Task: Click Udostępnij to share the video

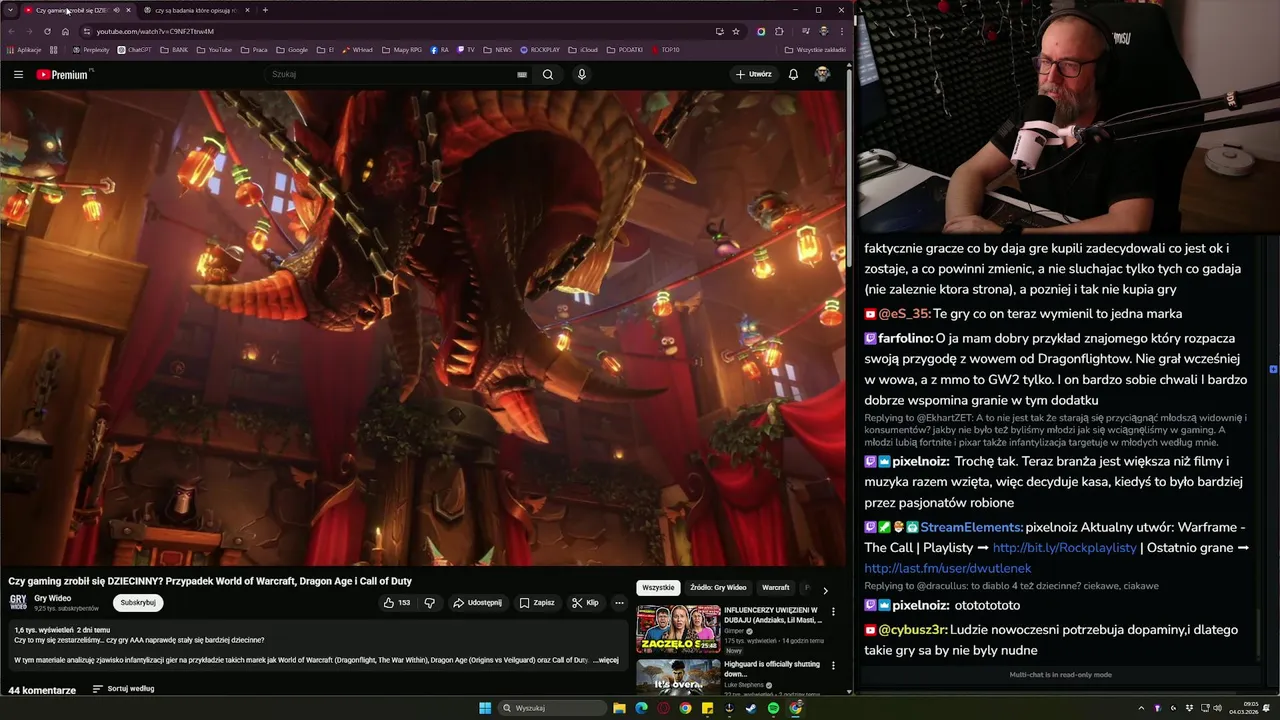Action: 477,603
